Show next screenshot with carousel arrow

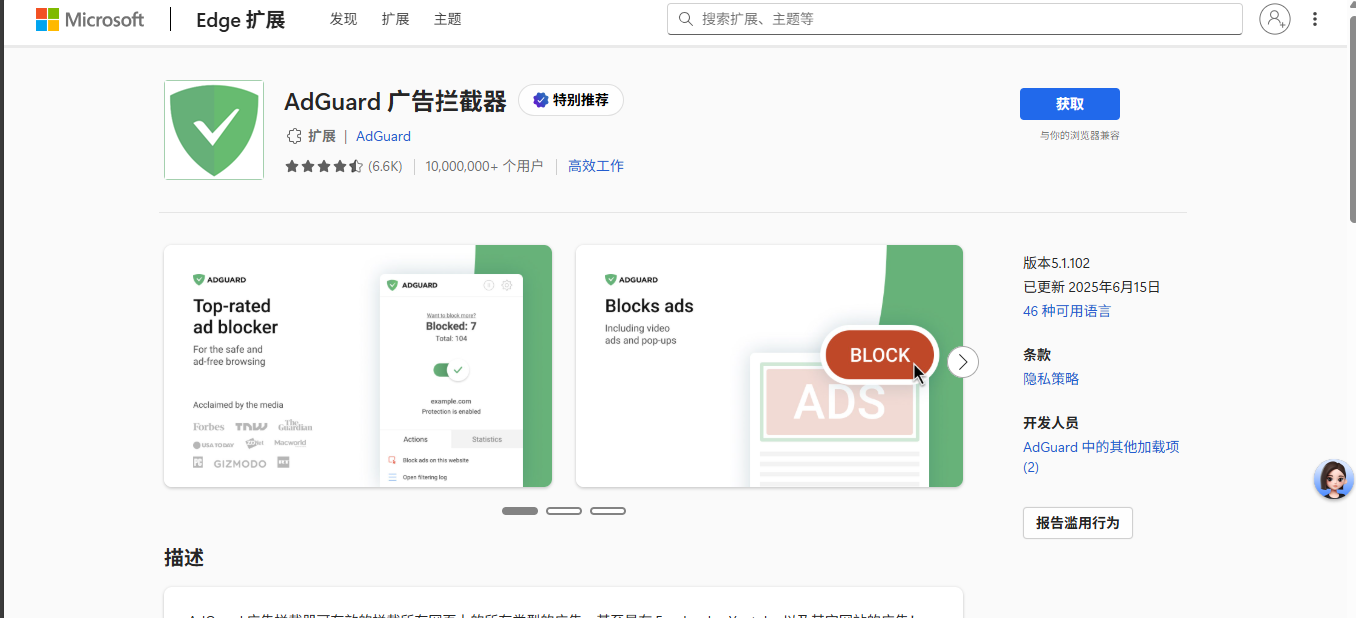click(x=963, y=362)
